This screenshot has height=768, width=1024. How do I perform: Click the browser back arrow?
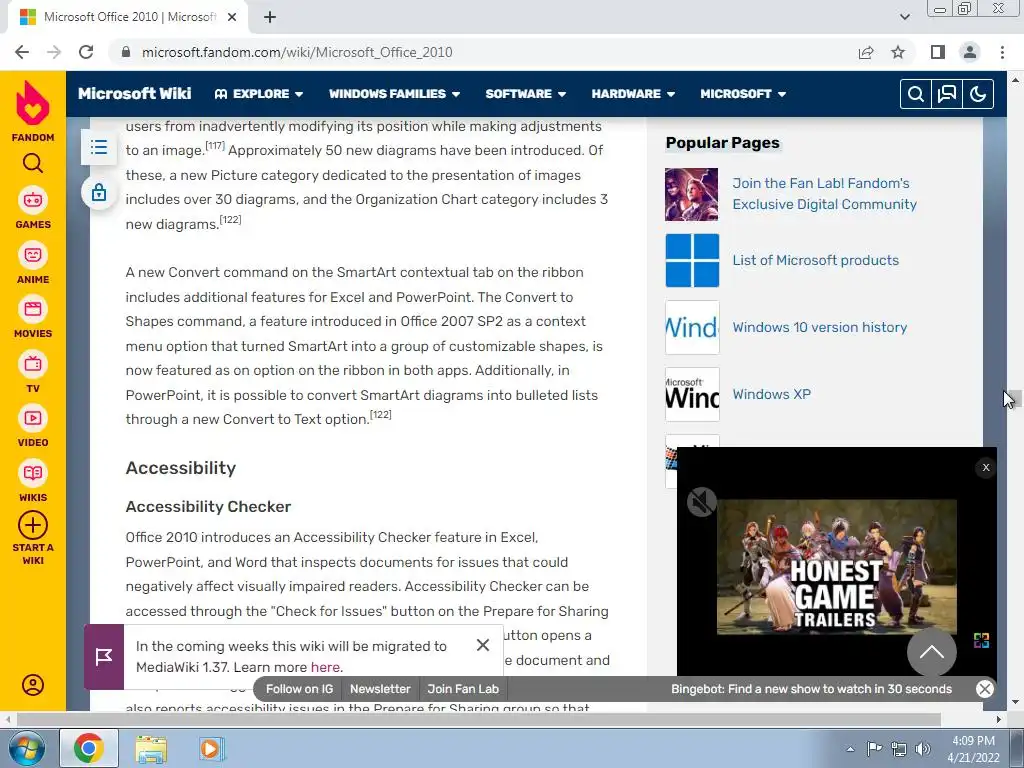22,52
